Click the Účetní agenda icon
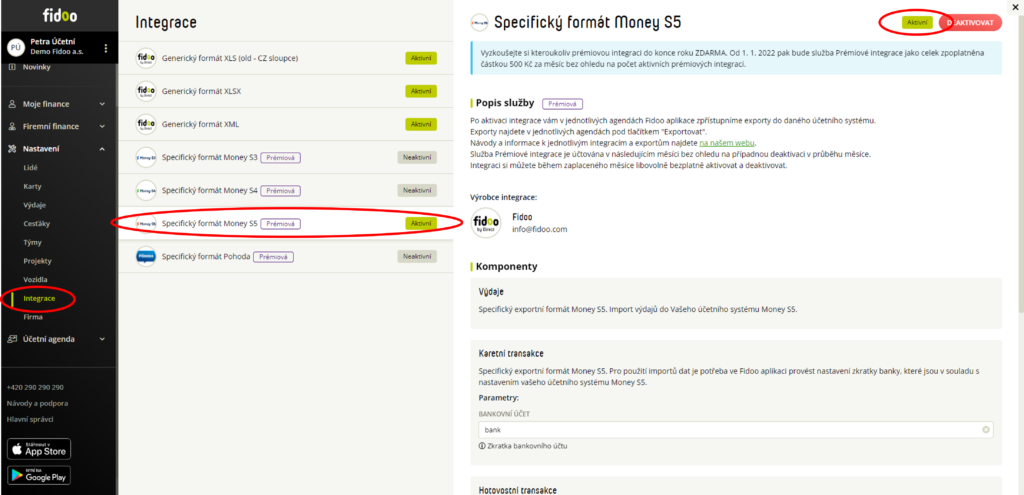Viewport: 1024px width, 495px height. [12, 339]
